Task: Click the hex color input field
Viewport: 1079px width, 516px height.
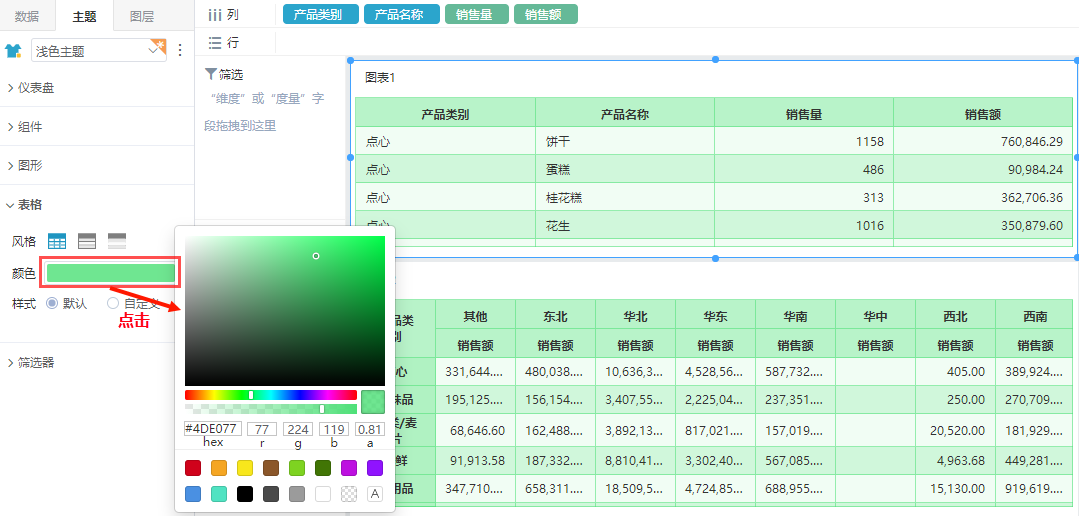Action: click(213, 429)
